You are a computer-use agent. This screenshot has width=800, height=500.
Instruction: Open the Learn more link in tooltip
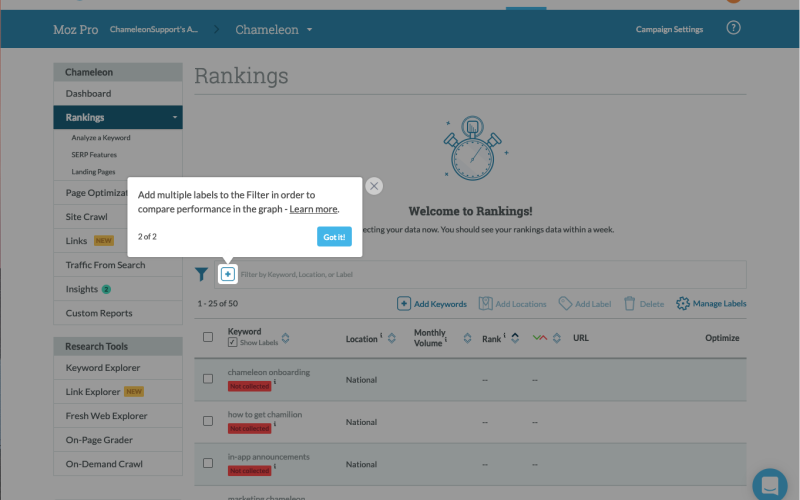(x=313, y=209)
